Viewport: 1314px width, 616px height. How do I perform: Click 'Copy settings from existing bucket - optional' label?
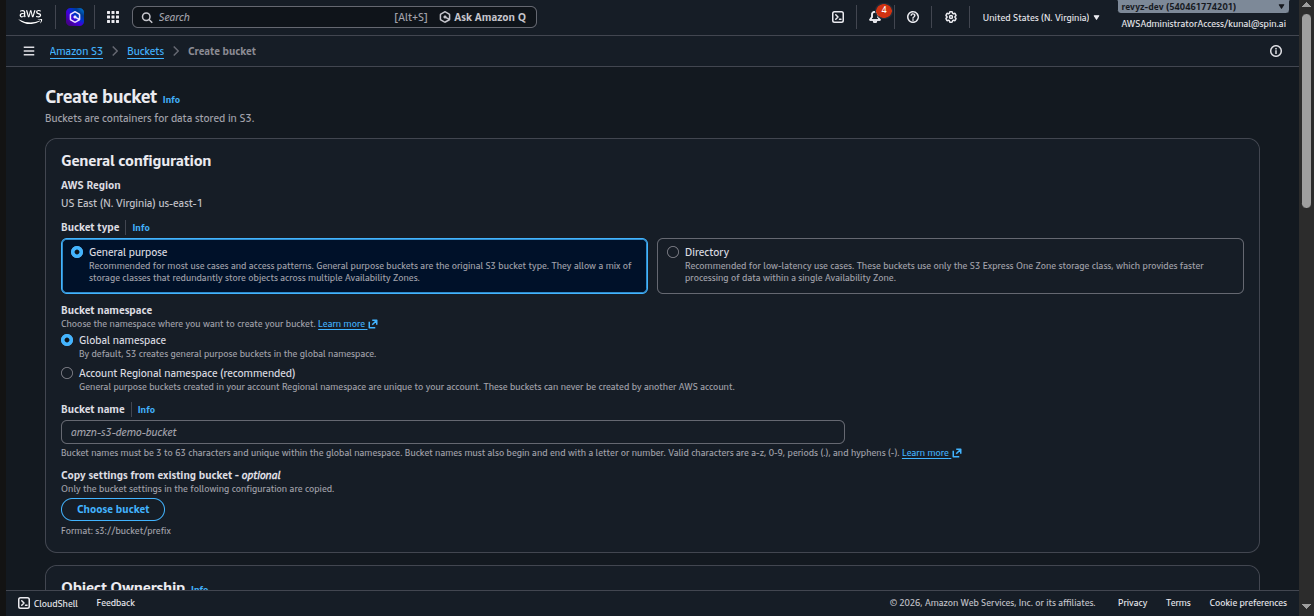click(171, 475)
